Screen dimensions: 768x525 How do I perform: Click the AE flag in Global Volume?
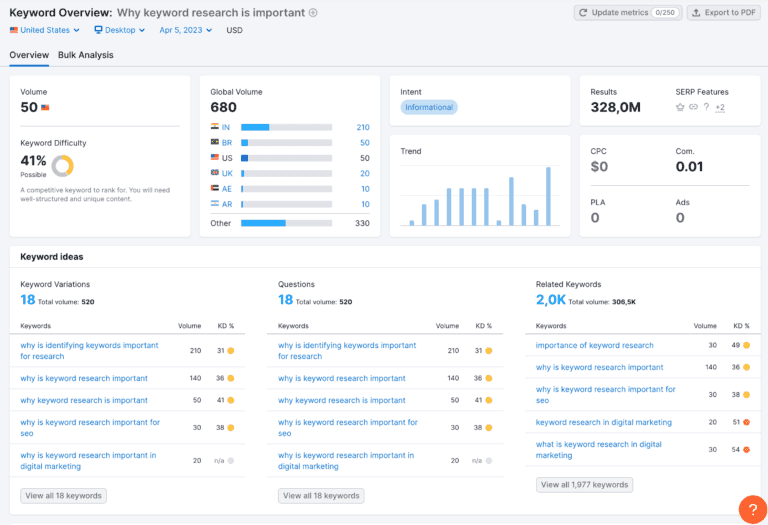click(x=215, y=188)
